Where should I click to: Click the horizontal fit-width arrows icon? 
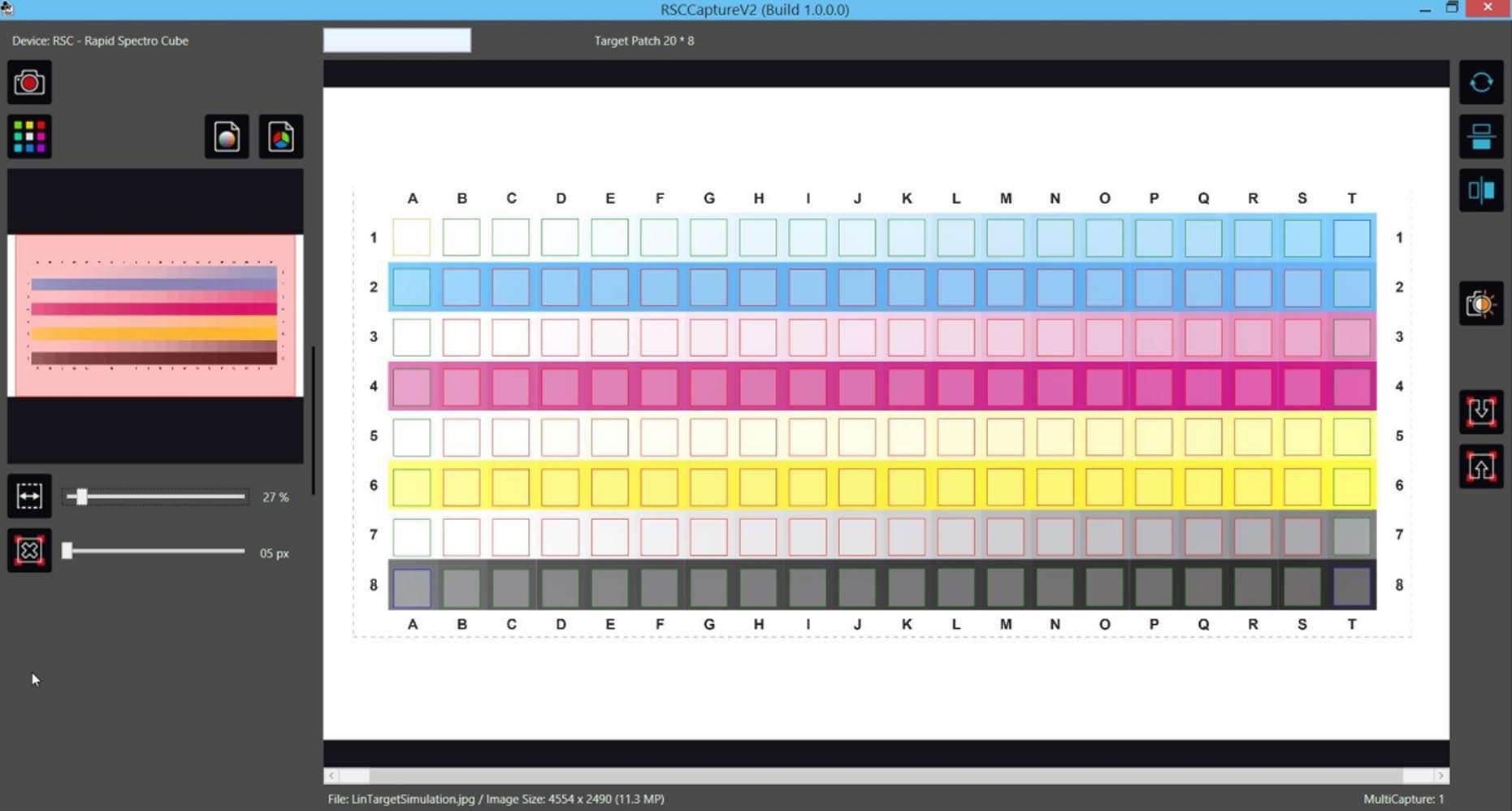29,497
